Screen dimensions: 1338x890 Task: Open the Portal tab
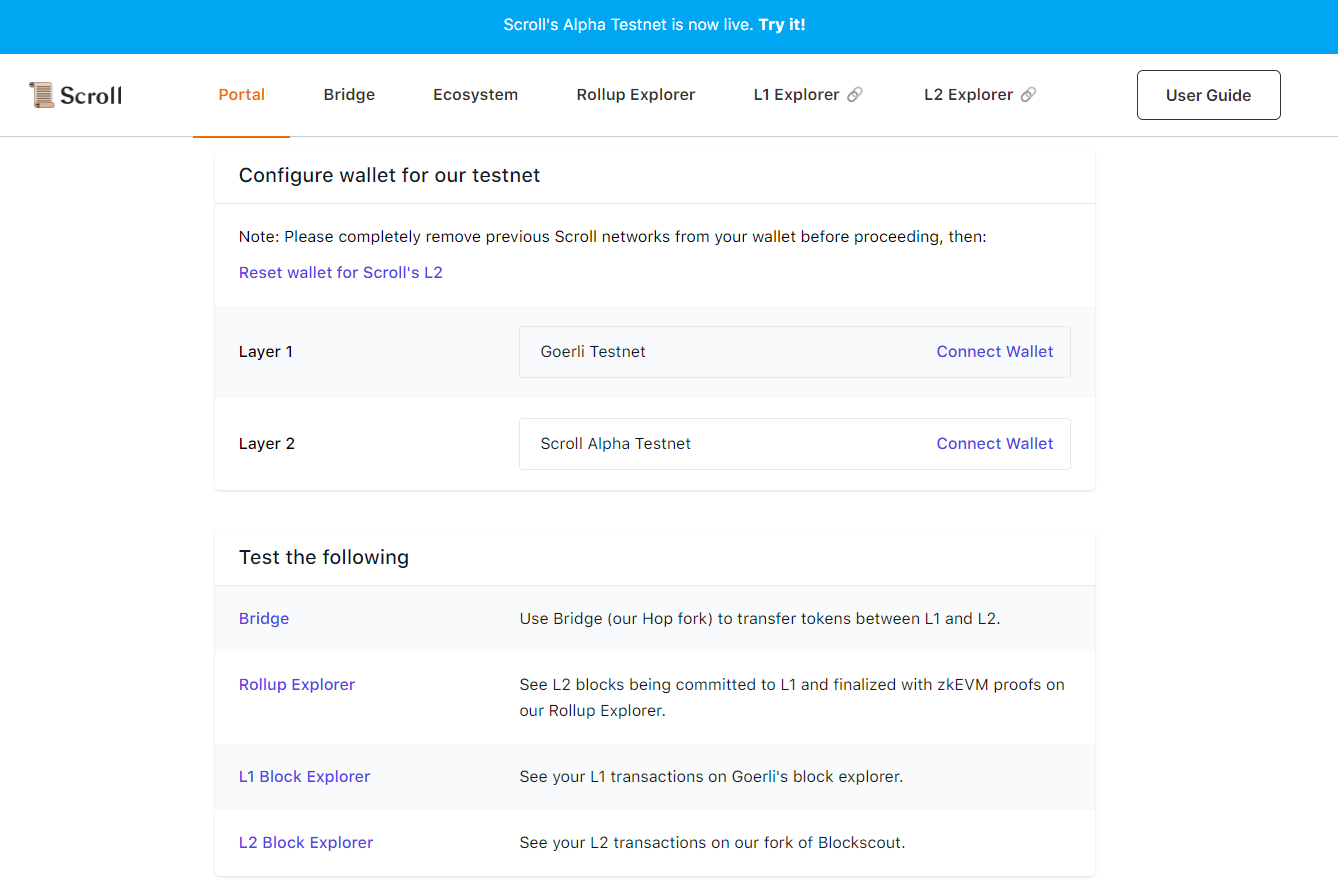242,95
